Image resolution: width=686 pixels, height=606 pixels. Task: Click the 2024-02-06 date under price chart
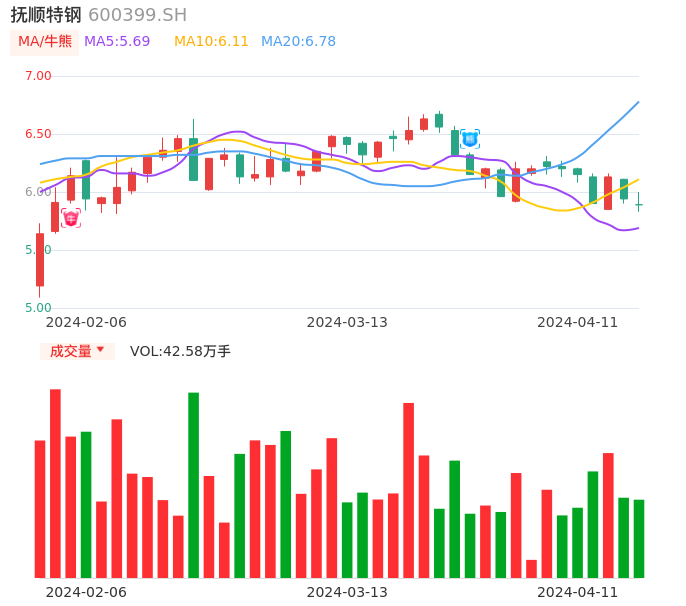(86, 322)
